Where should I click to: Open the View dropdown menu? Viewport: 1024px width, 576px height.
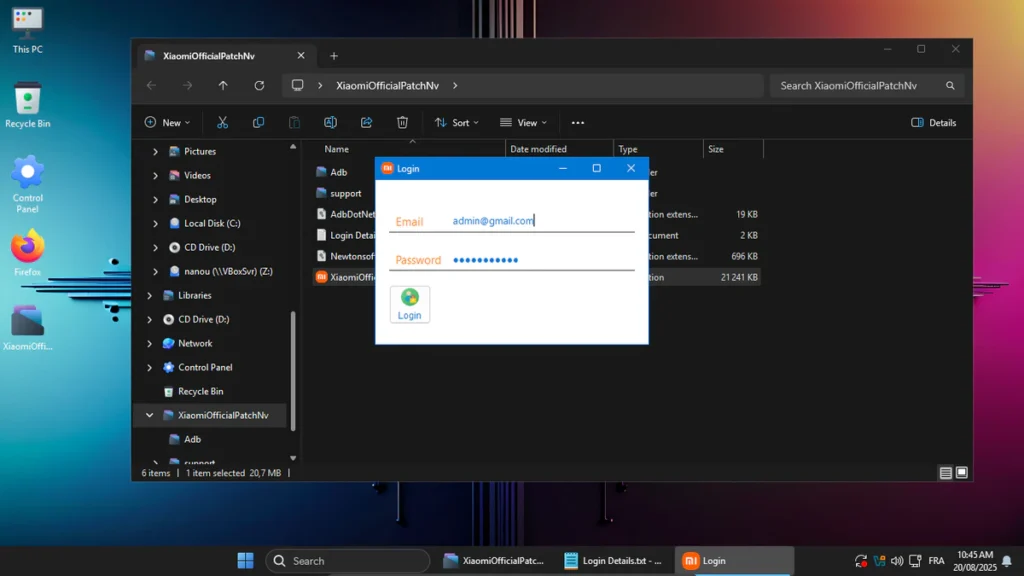pyautogui.click(x=523, y=123)
